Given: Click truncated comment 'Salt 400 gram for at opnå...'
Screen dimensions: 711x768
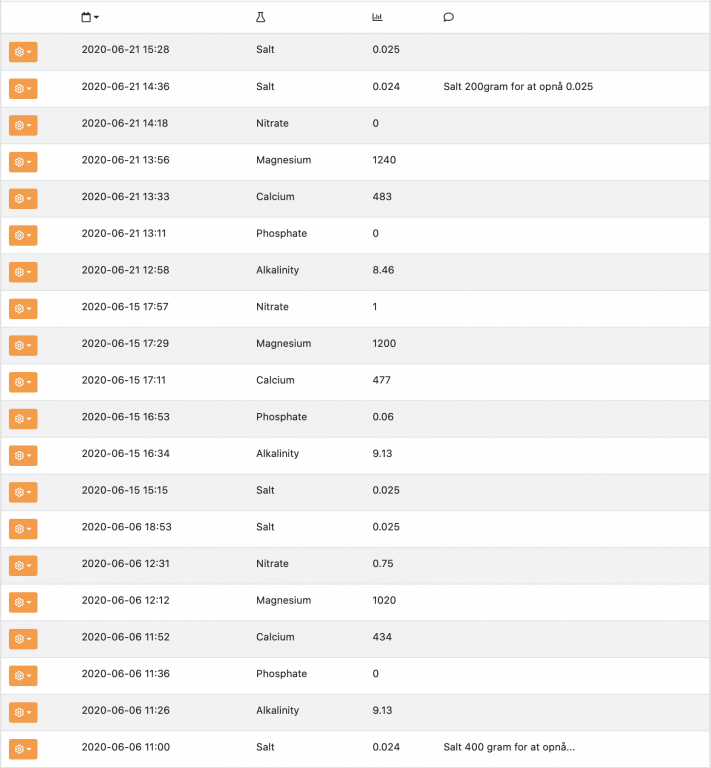Looking at the screenshot, I should point(509,747).
